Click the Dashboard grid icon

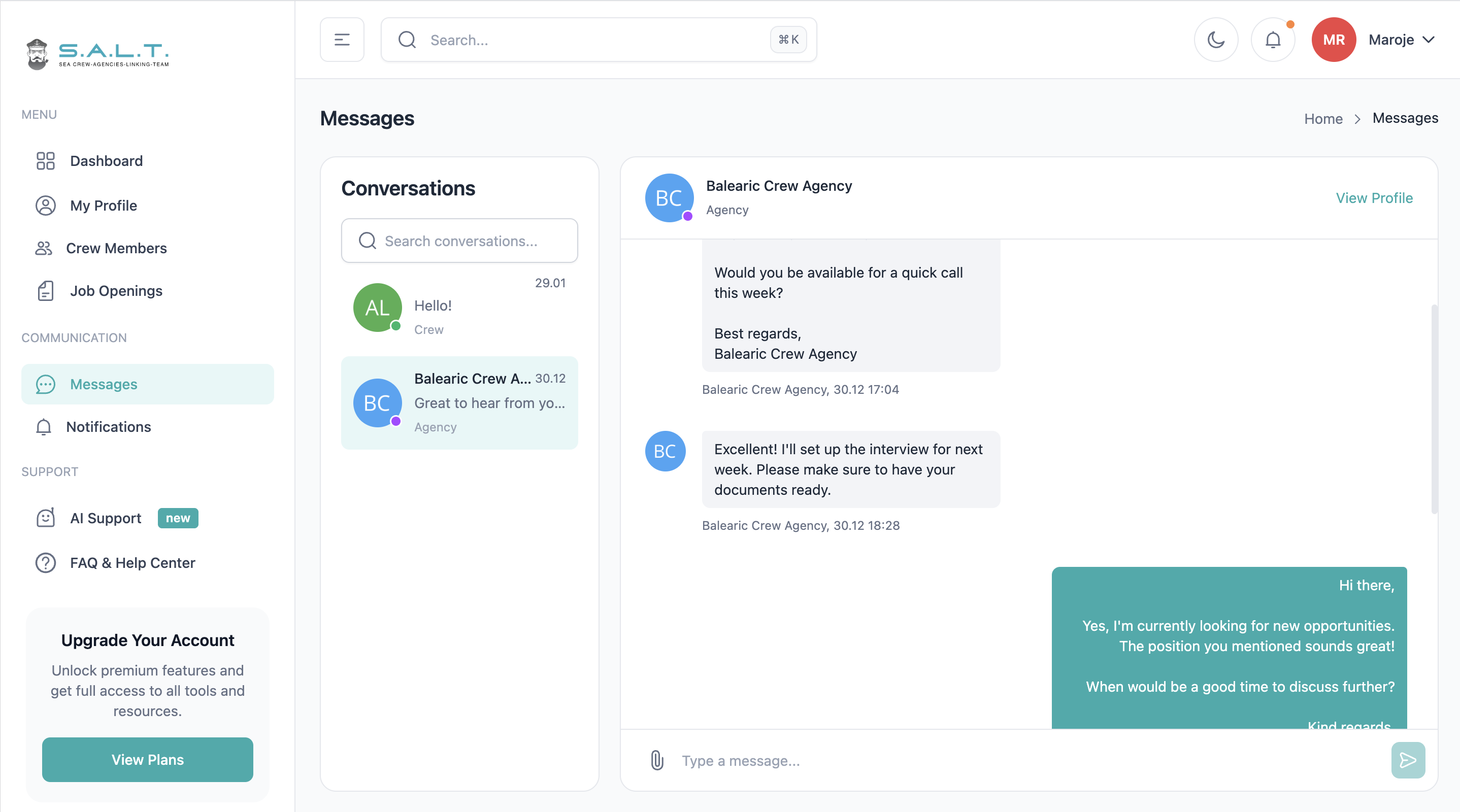click(45, 161)
